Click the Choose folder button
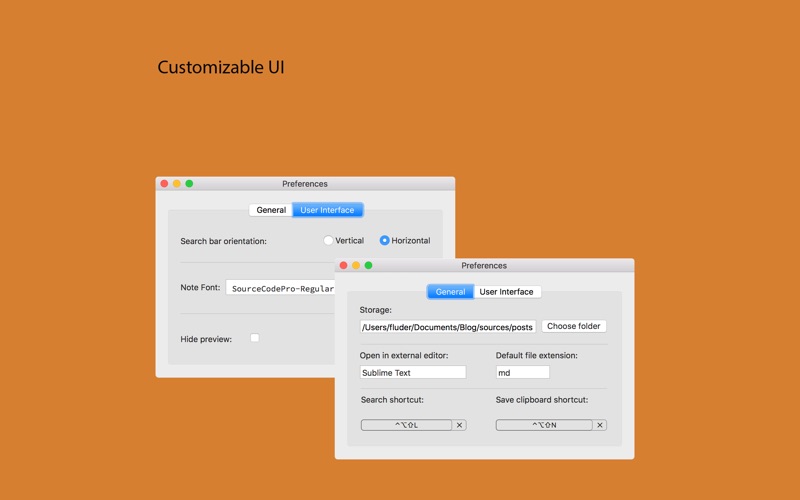The height and width of the screenshot is (500, 800). [x=573, y=326]
